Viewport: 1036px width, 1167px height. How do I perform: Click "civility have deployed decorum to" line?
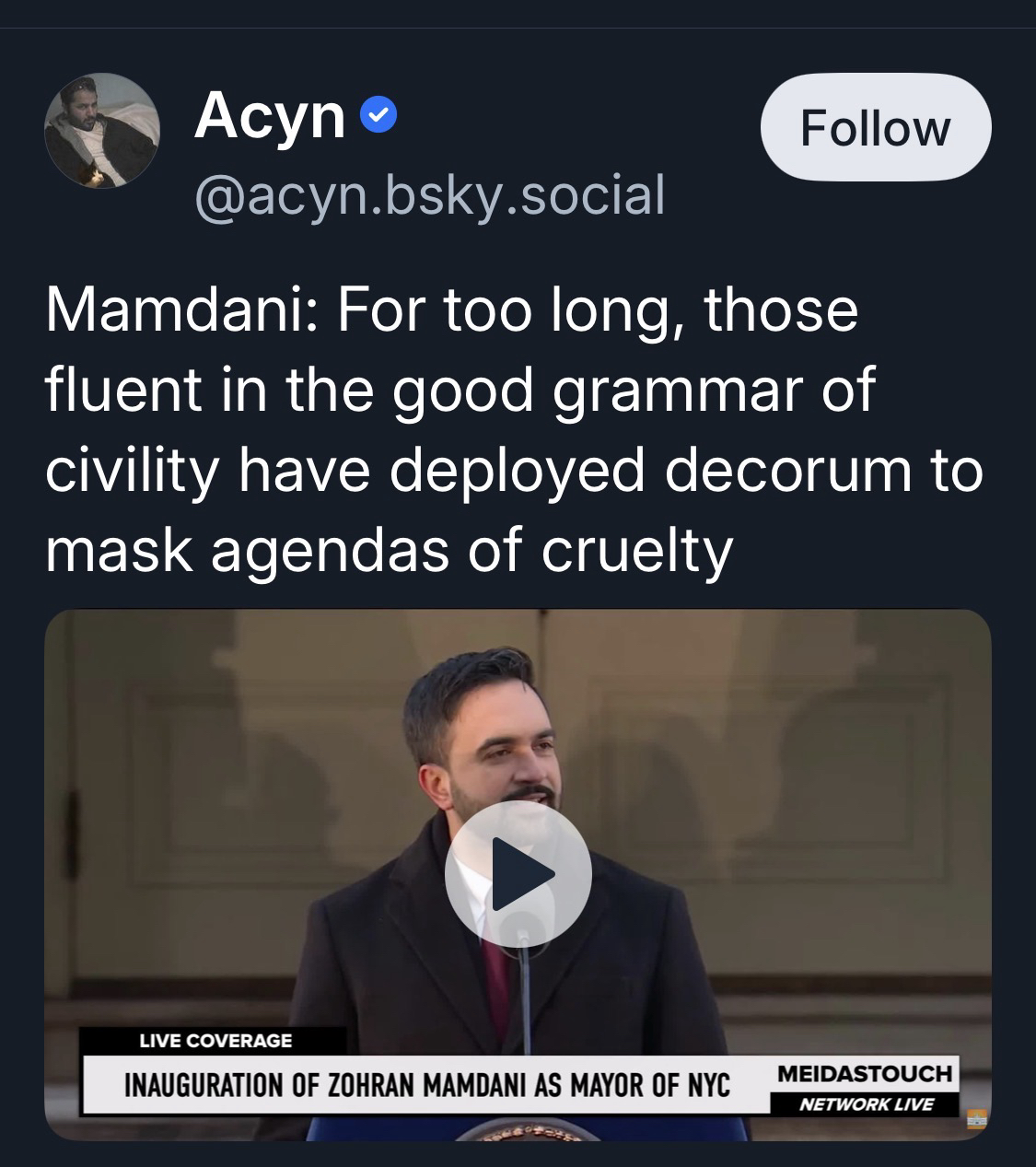tap(514, 470)
